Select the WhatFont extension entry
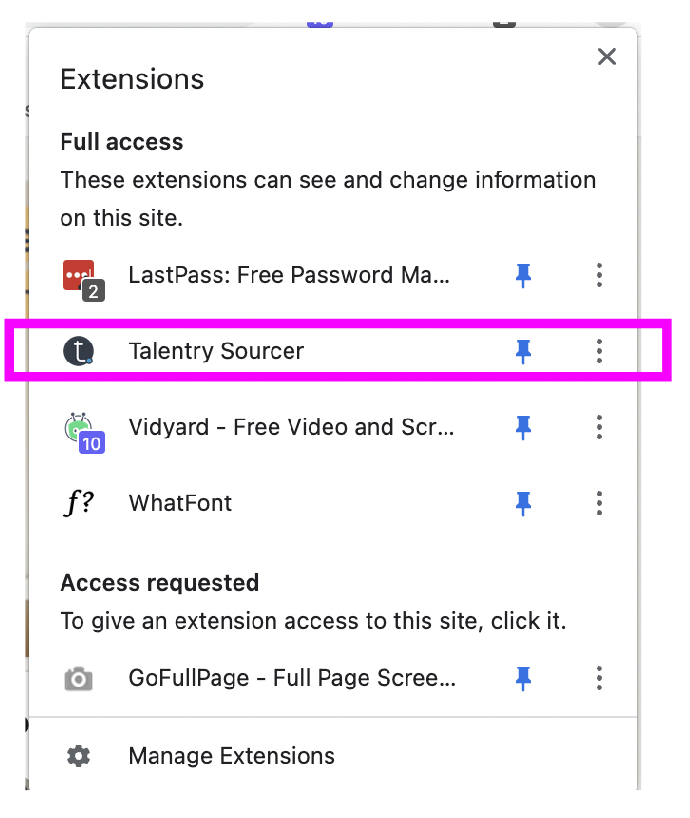The width and height of the screenshot is (690, 818). point(181,503)
